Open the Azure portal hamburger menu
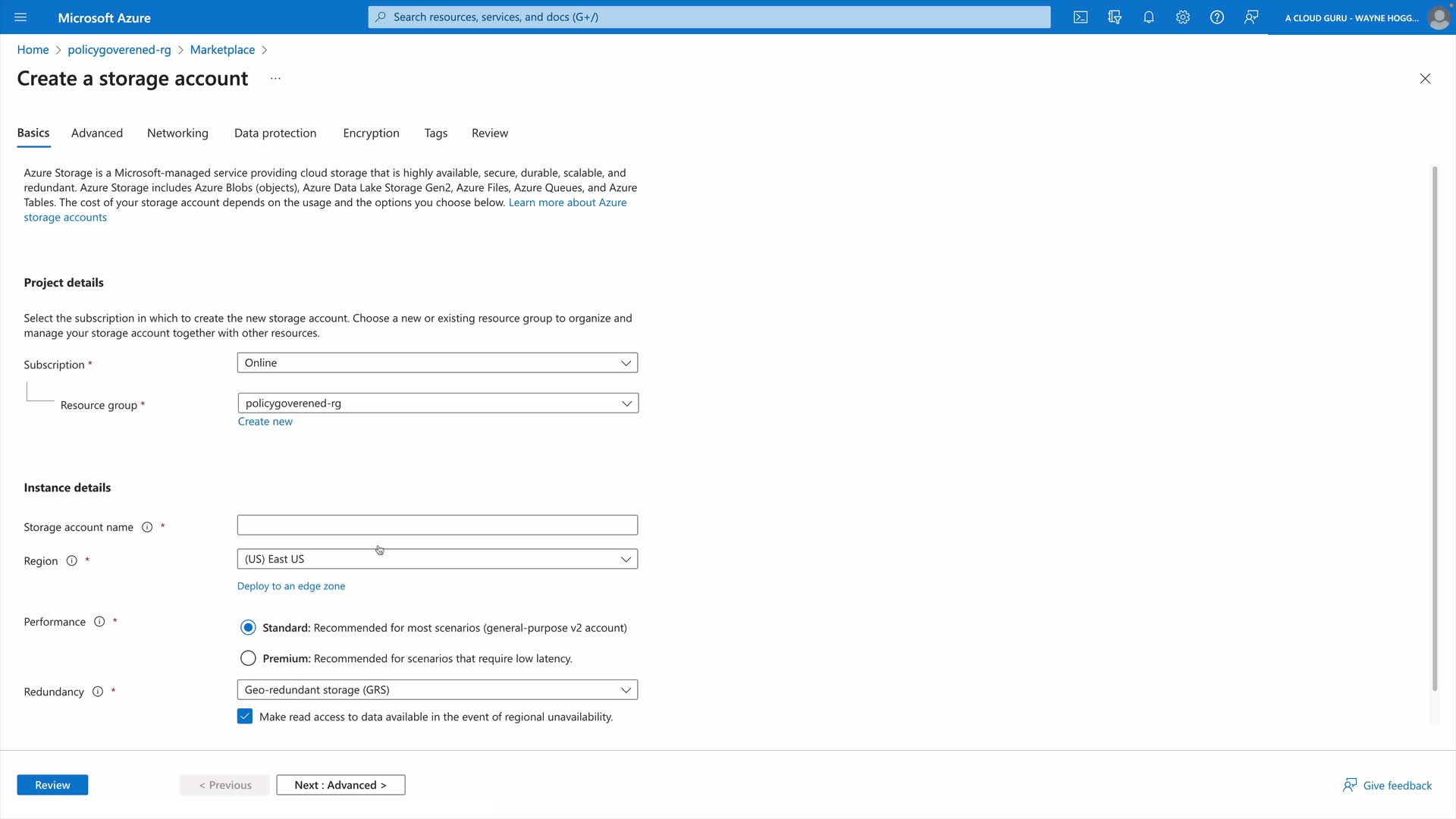 click(20, 17)
